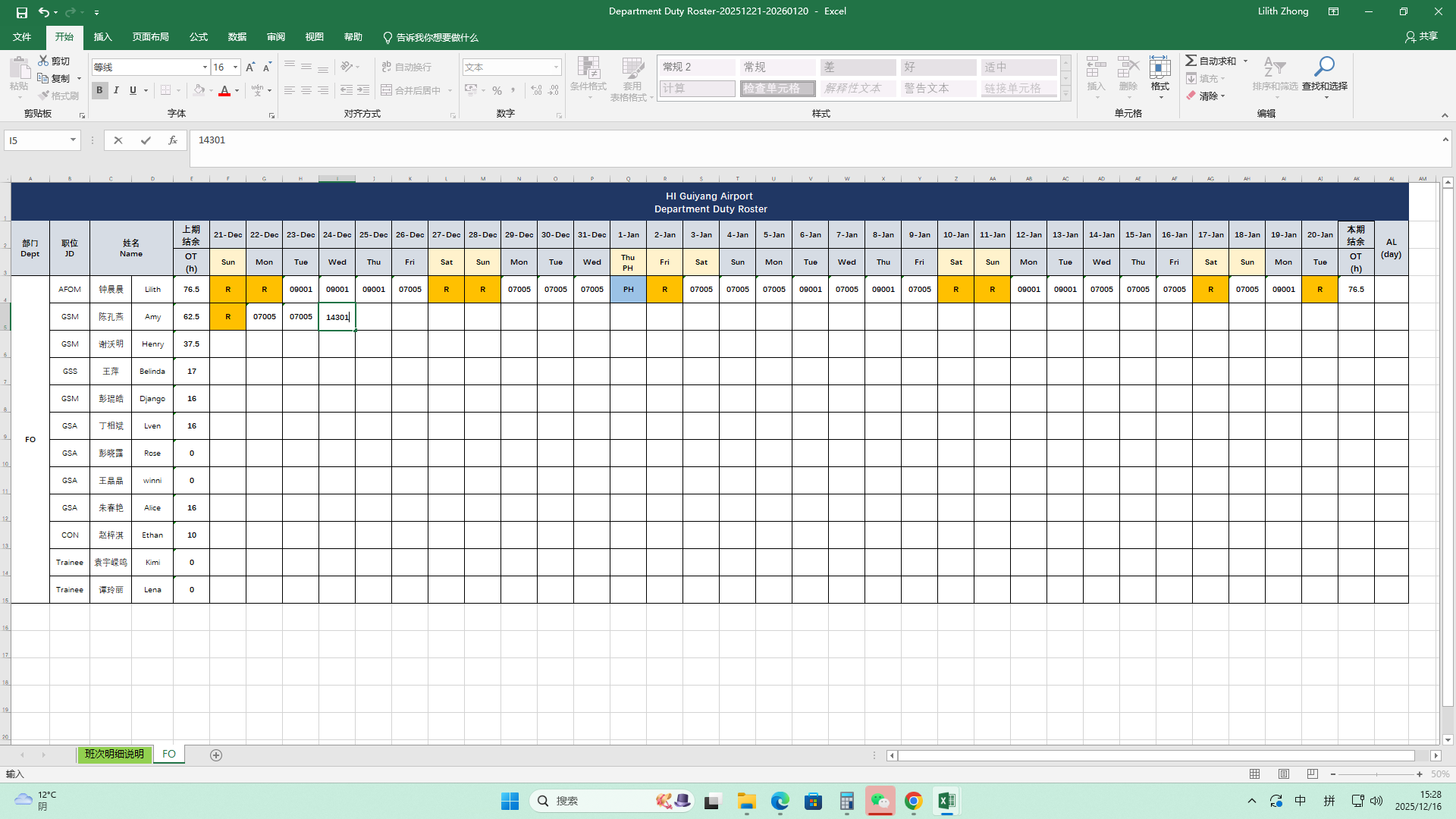Toggle Bold formatting
The width and height of the screenshot is (1456, 819).
pos(99,90)
